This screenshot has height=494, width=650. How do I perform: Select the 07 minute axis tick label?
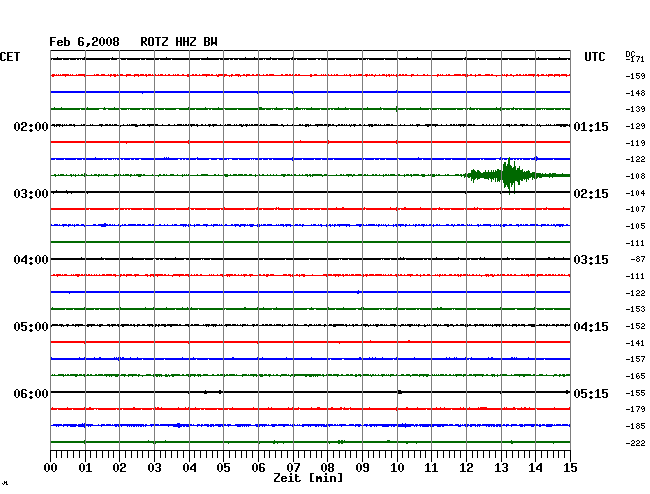tap(293, 468)
